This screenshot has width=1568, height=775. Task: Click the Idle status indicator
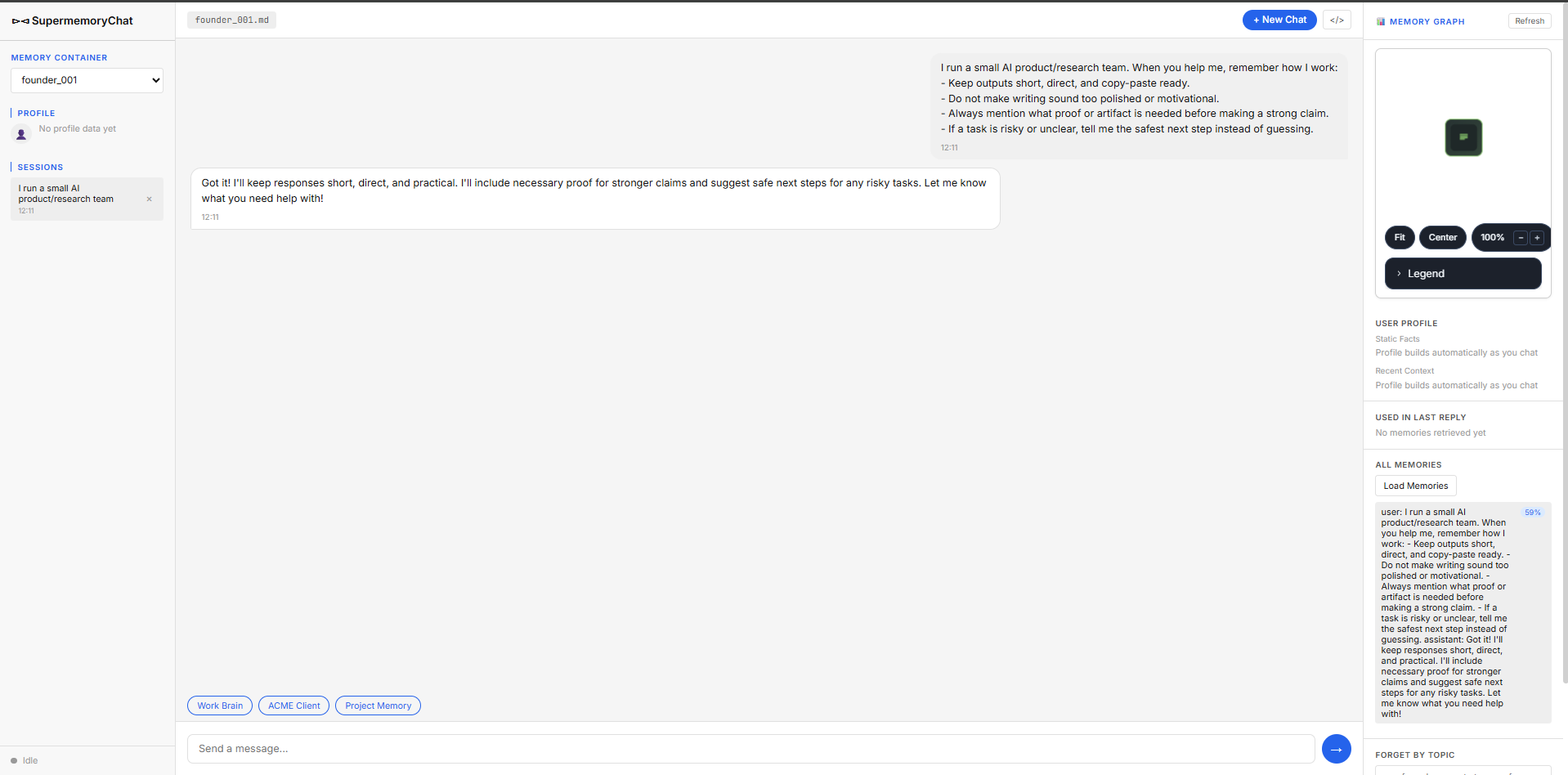tap(25, 760)
